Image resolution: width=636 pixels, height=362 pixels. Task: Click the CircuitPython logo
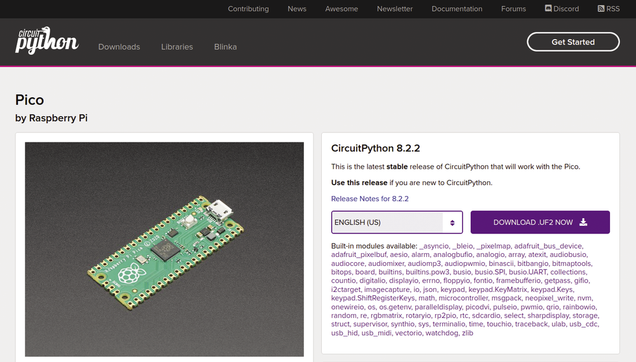pyautogui.click(x=47, y=40)
